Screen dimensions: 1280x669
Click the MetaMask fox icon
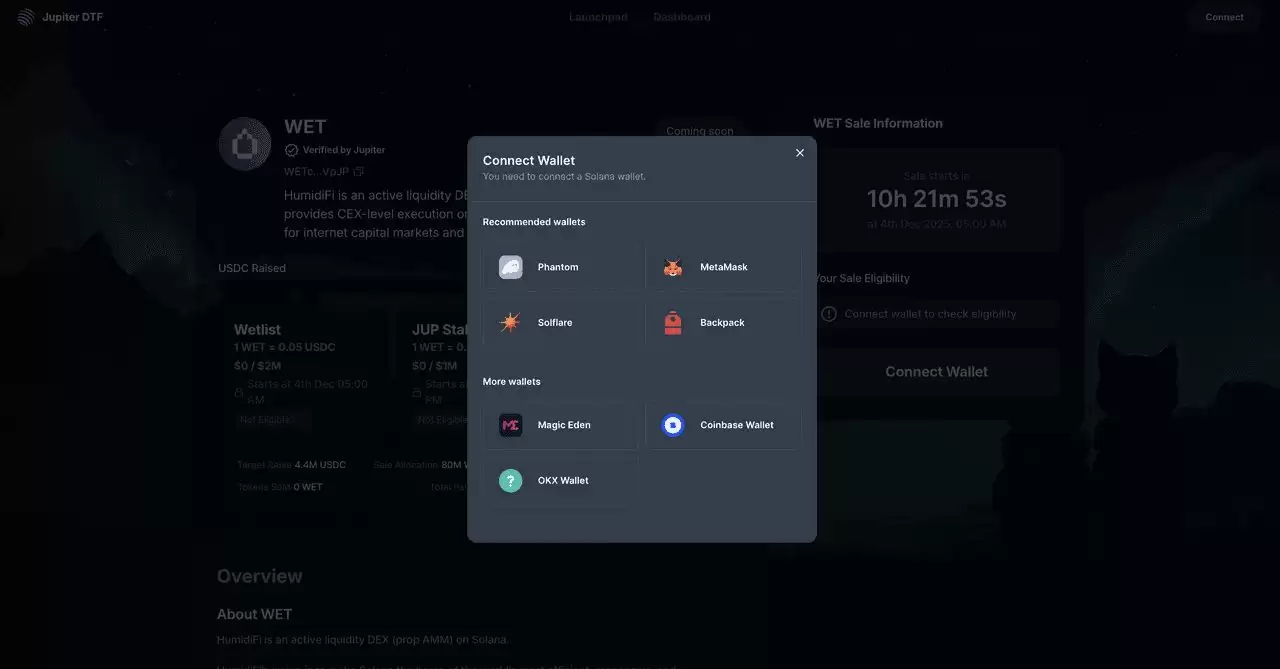(673, 267)
